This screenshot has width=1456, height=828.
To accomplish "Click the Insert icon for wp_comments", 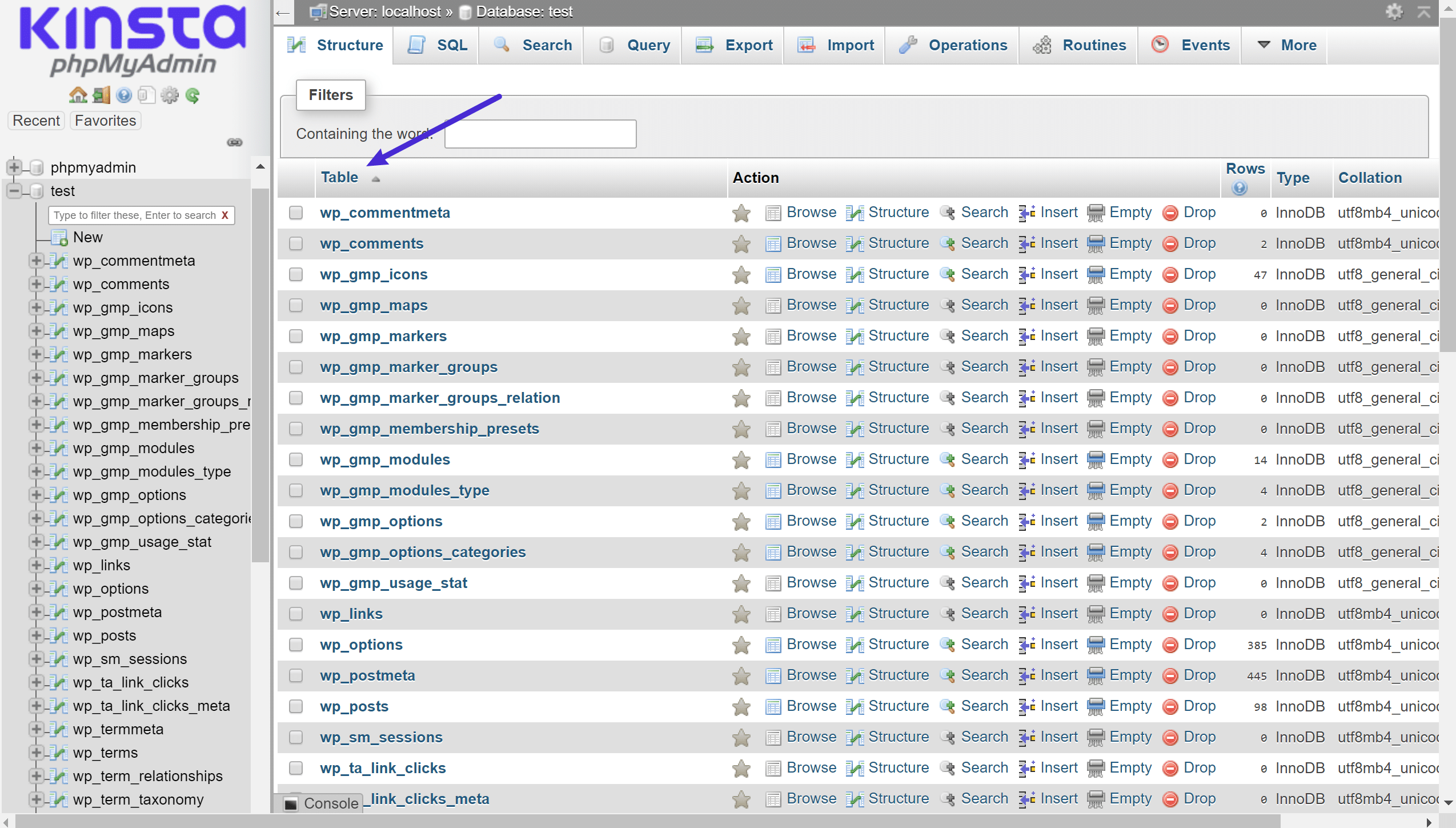I will click(1025, 243).
